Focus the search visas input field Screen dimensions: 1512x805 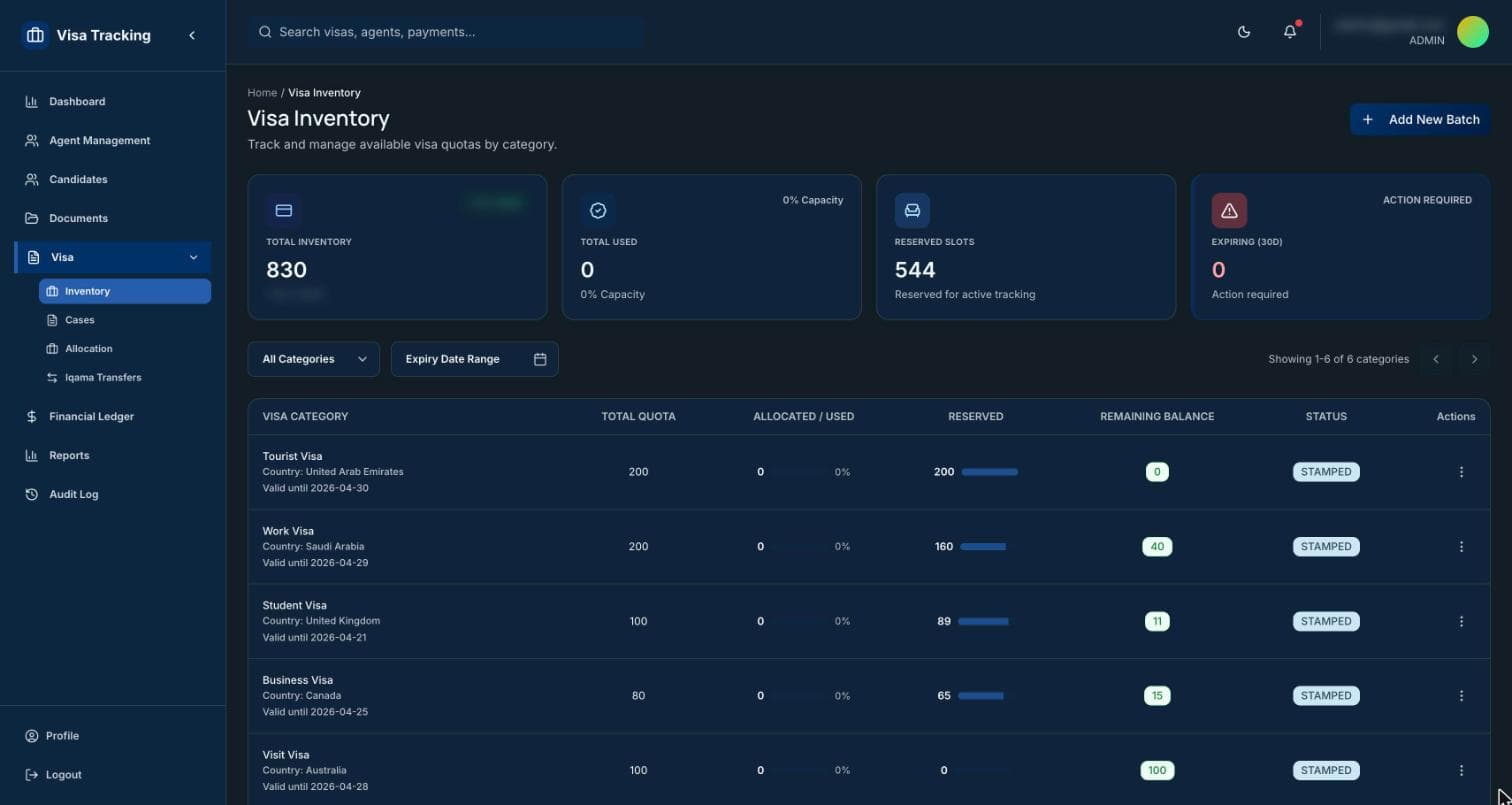point(446,32)
